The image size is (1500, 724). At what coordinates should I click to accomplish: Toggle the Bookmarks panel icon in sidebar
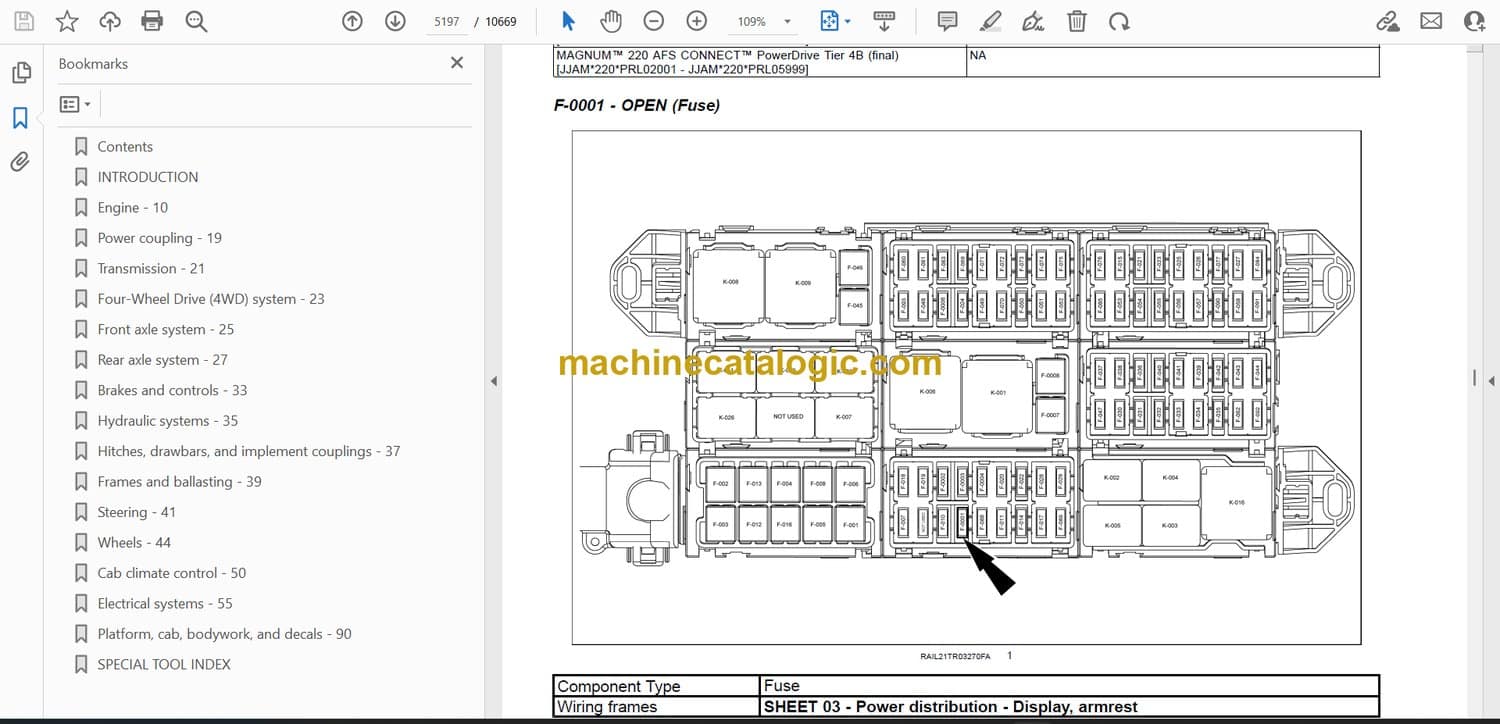20,118
